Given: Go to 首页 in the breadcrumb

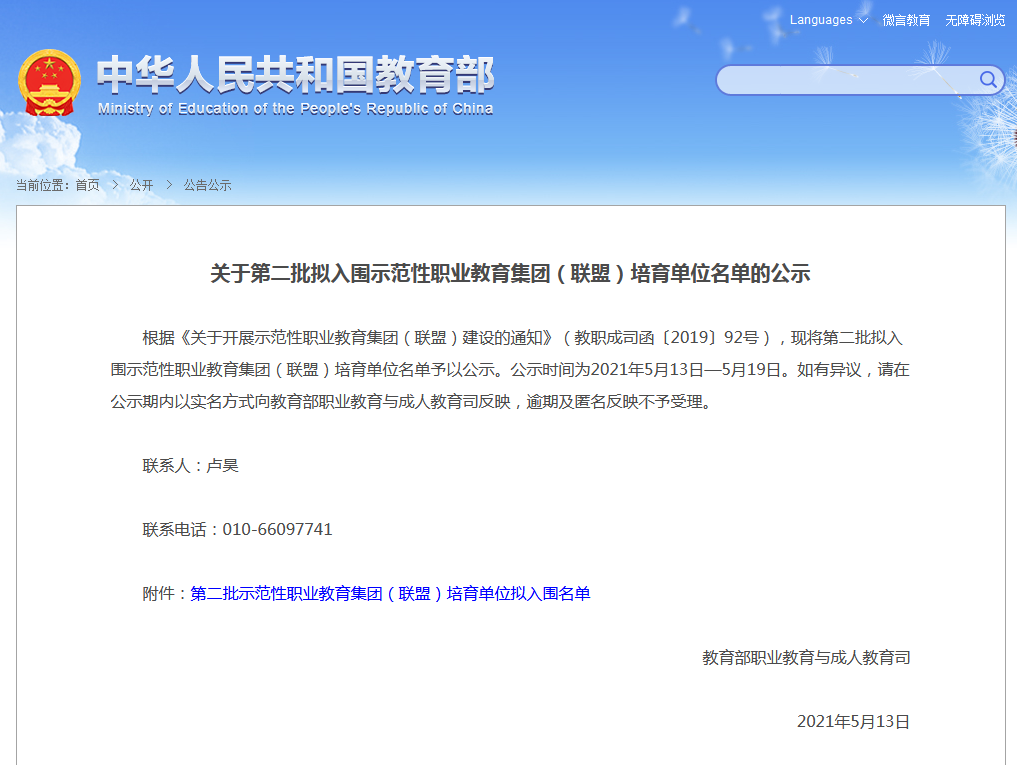Looking at the screenshot, I should click(x=87, y=185).
